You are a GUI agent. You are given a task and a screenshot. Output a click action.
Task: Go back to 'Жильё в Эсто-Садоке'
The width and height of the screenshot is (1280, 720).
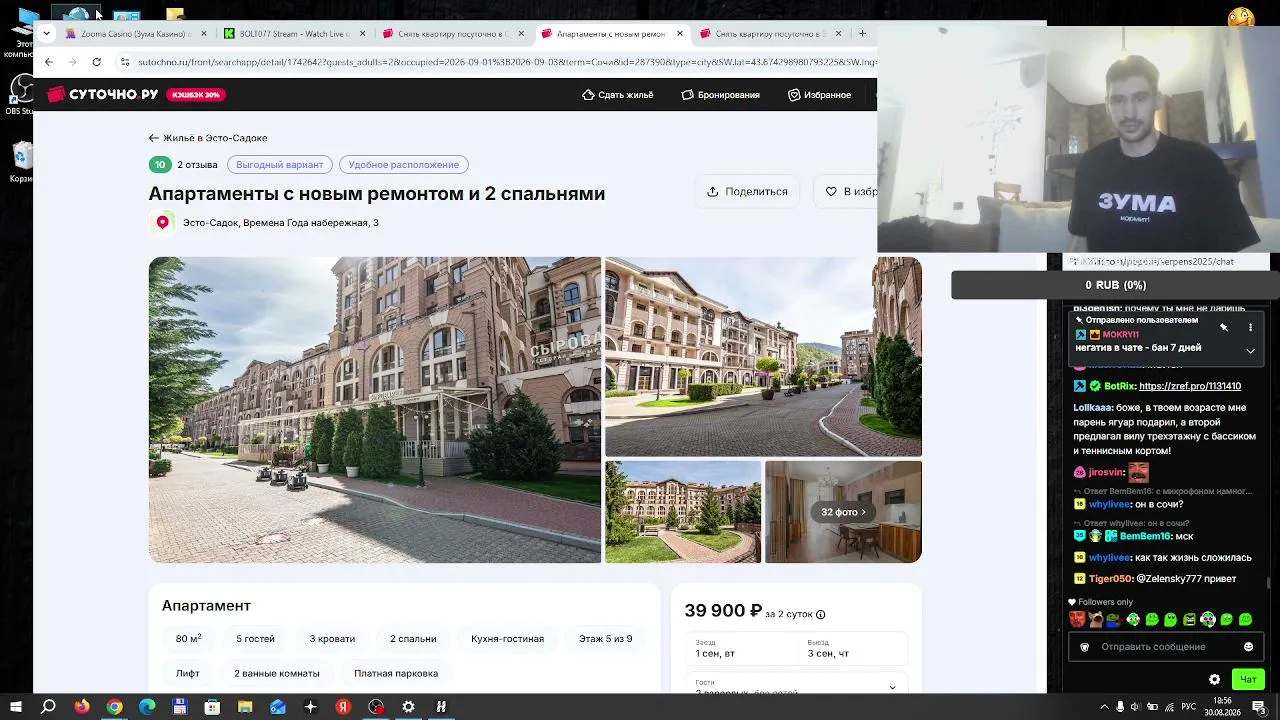[x=208, y=138]
